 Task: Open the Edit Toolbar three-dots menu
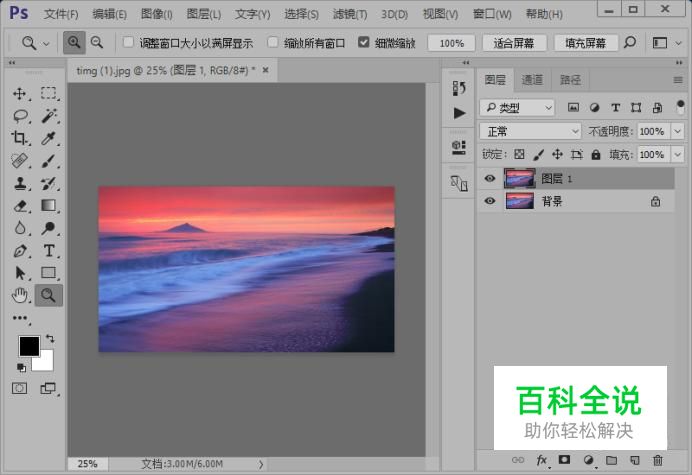coord(20,318)
